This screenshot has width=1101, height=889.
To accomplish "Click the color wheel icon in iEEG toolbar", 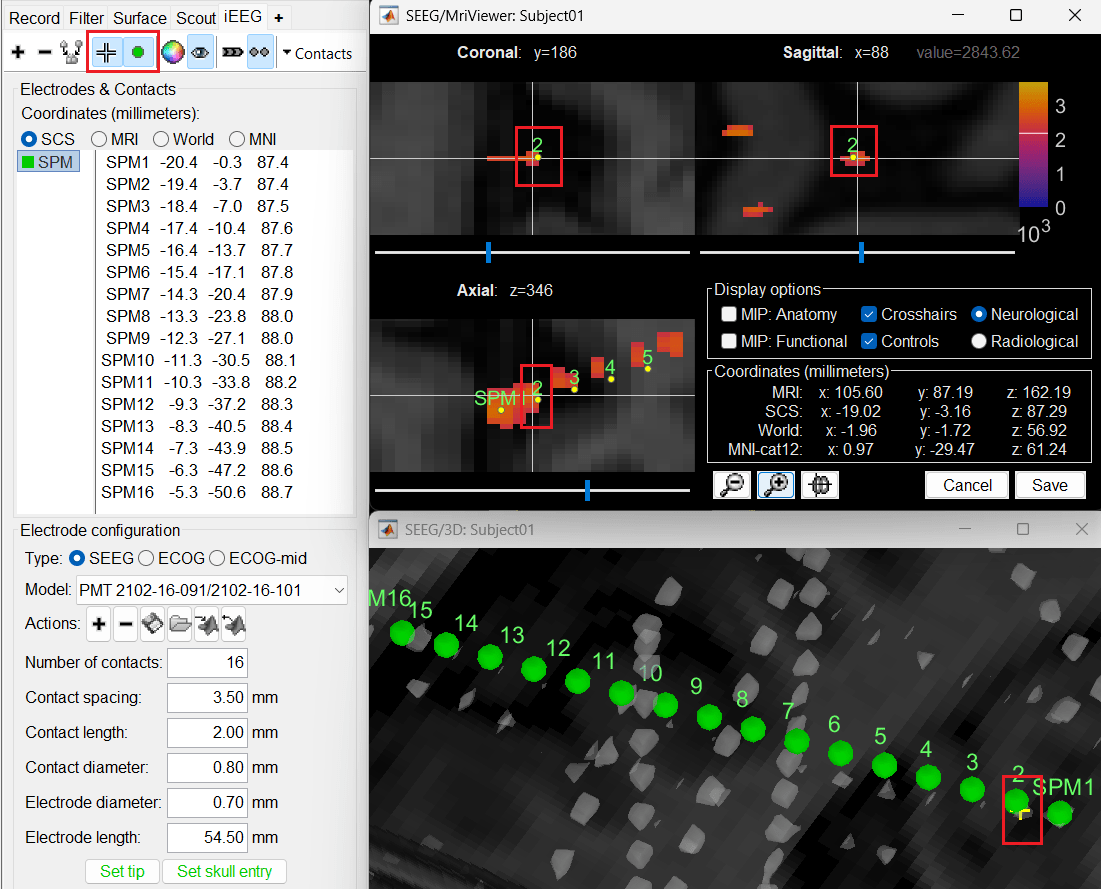I will click(172, 53).
